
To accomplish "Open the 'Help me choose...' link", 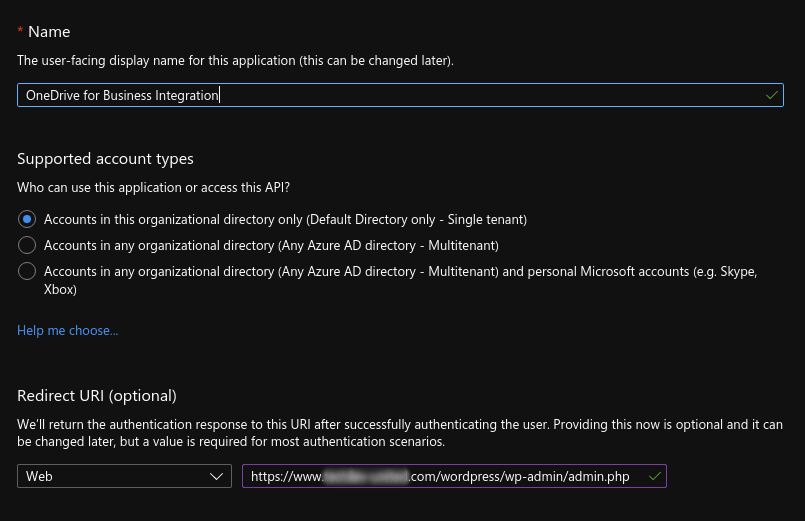I will [x=67, y=331].
